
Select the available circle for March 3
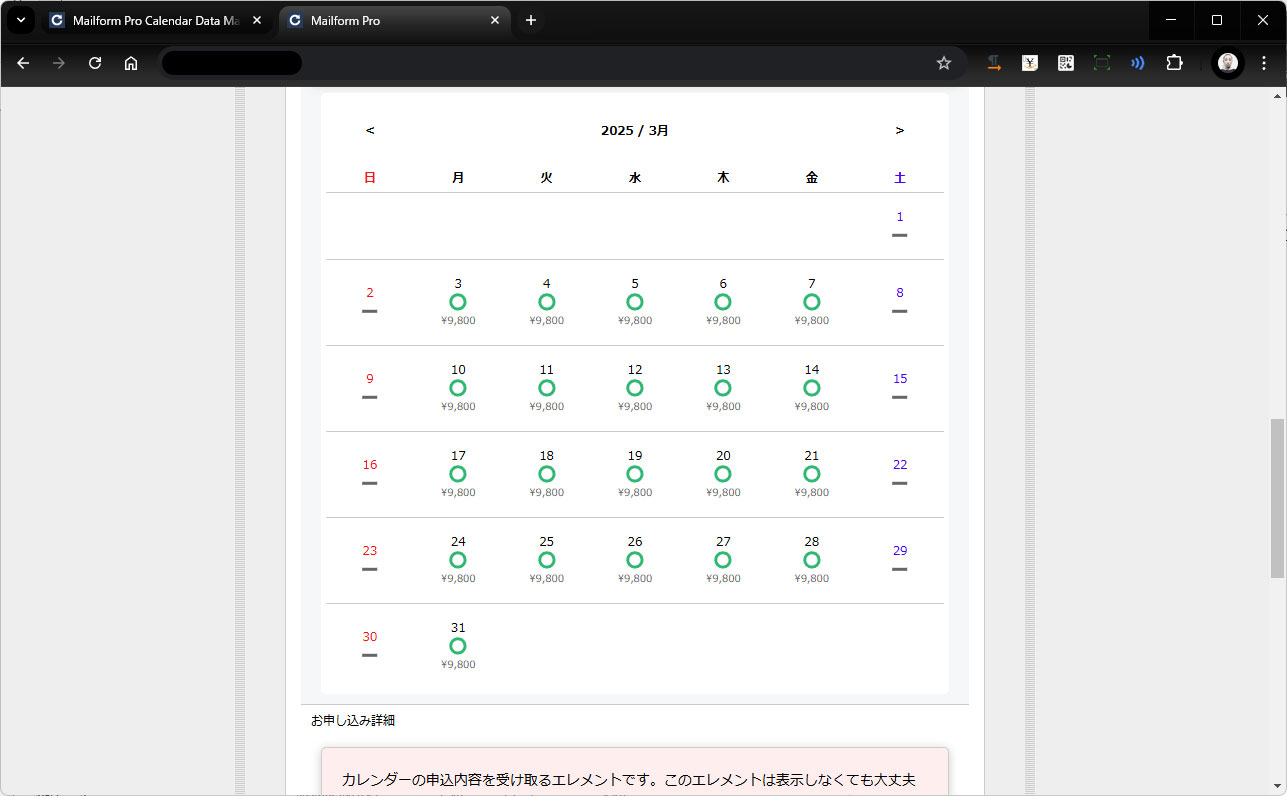pyautogui.click(x=458, y=302)
